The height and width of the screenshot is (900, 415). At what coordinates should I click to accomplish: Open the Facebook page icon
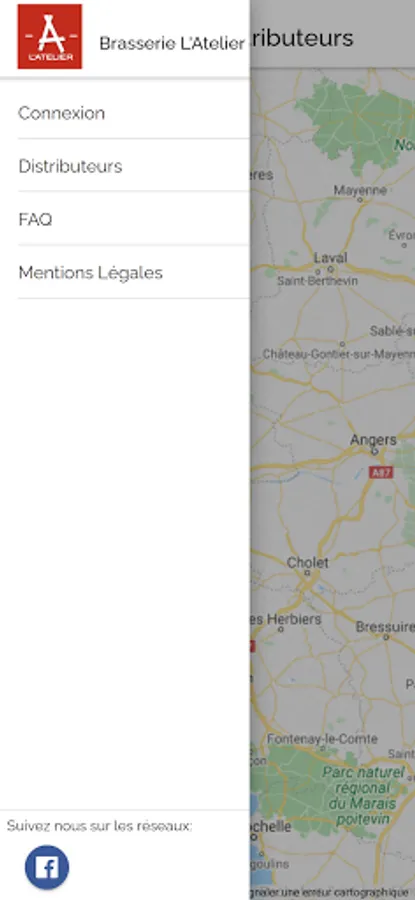coord(47,867)
